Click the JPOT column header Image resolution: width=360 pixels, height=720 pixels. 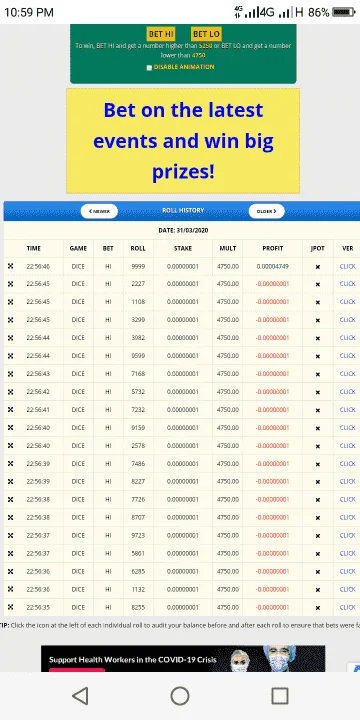[317, 248]
